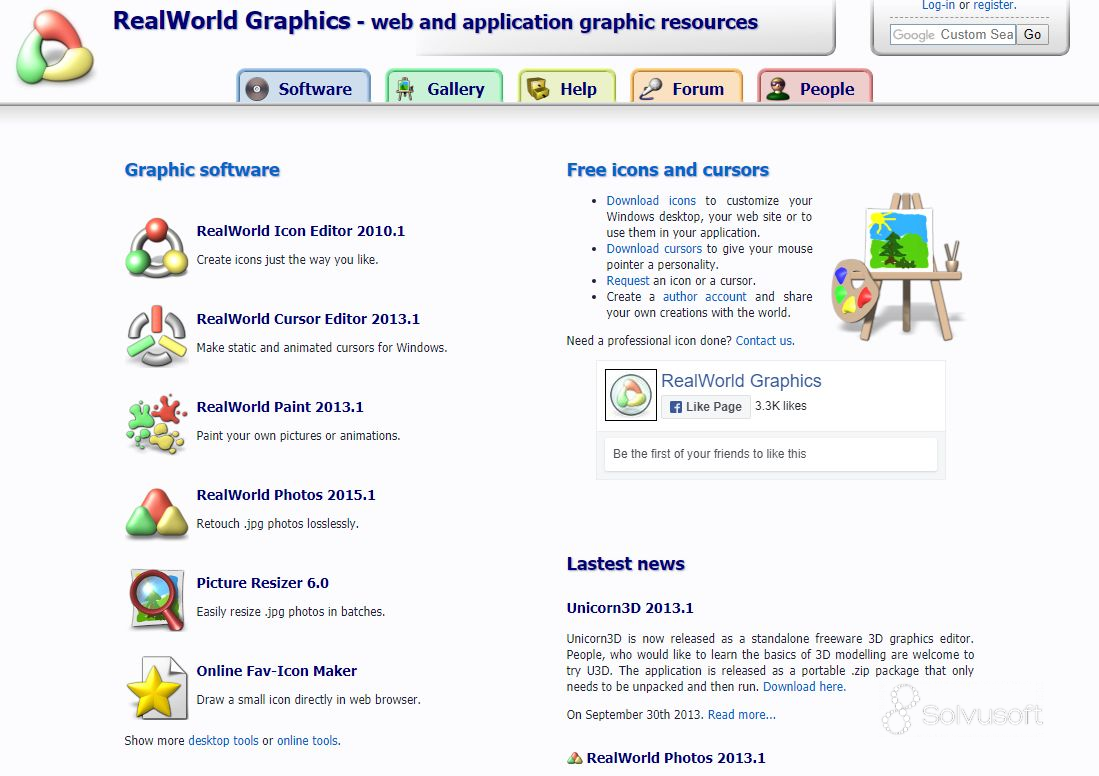Click the RealWorld Graphics Facebook thumbnail

[630, 393]
